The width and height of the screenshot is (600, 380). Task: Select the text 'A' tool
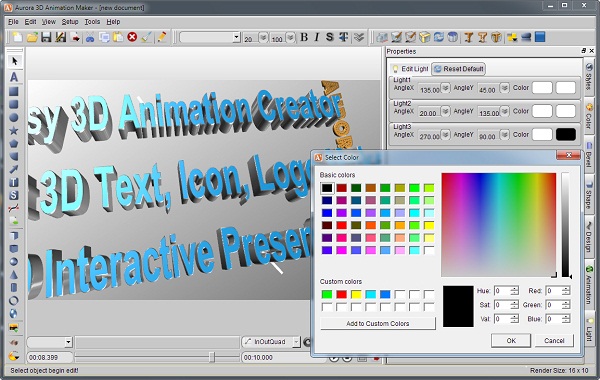click(x=14, y=77)
